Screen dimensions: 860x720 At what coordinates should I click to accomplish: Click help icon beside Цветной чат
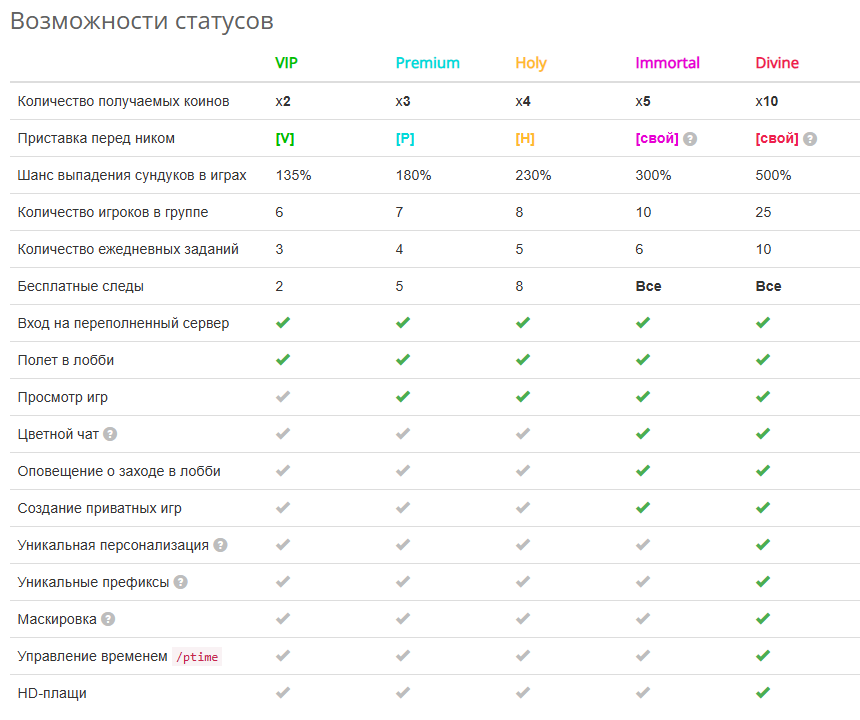tap(110, 434)
